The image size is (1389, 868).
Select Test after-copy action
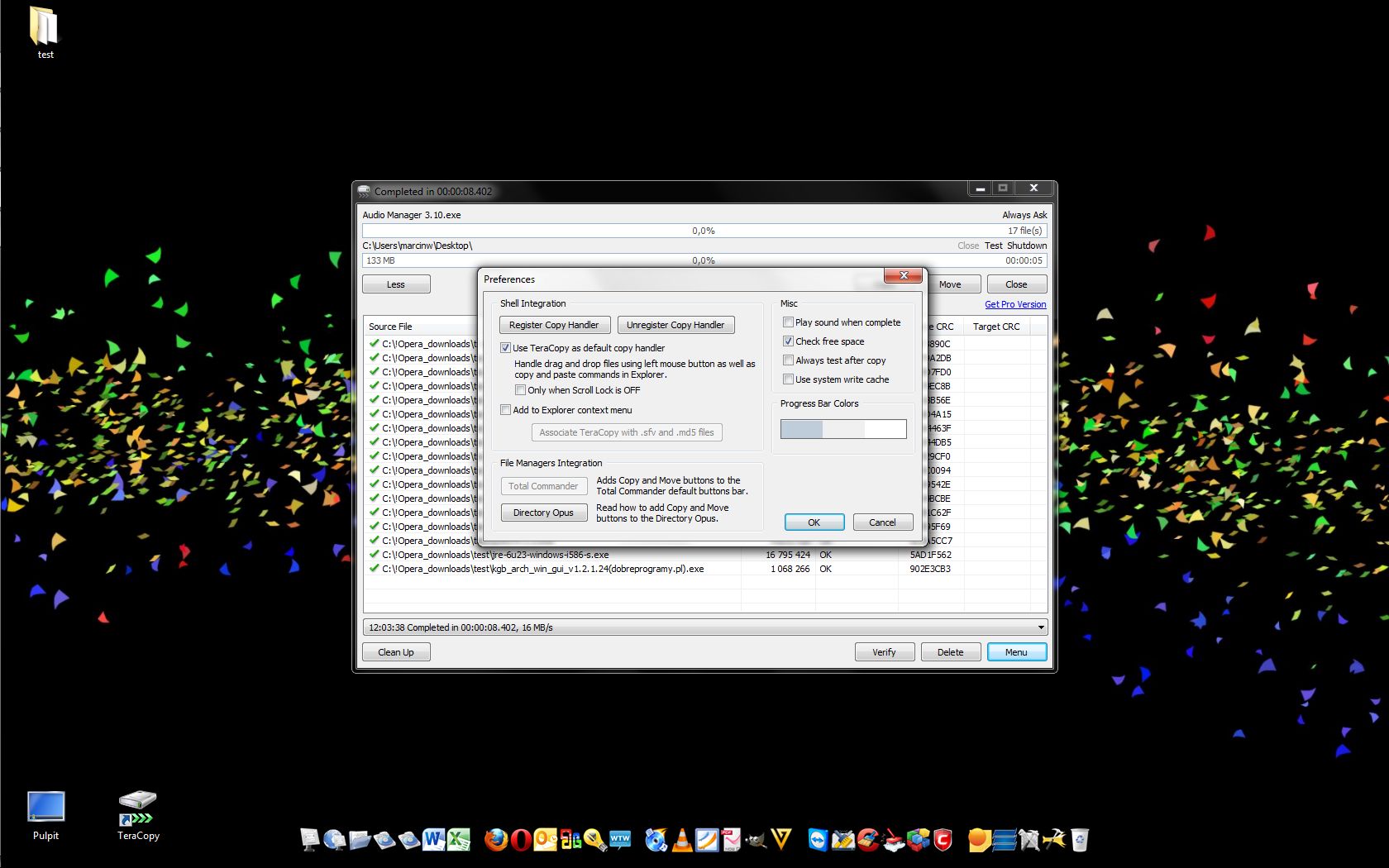pyautogui.click(x=993, y=246)
